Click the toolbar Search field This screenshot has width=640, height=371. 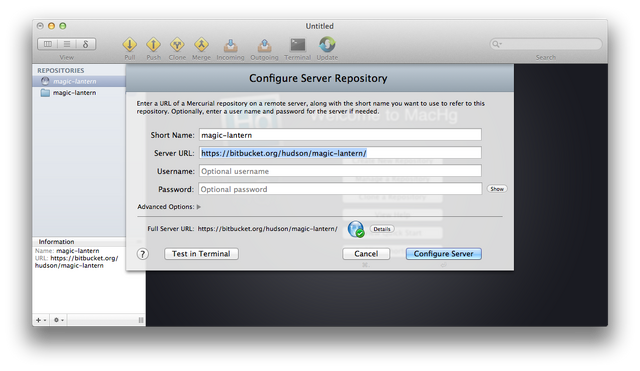pyautogui.click(x=546, y=44)
